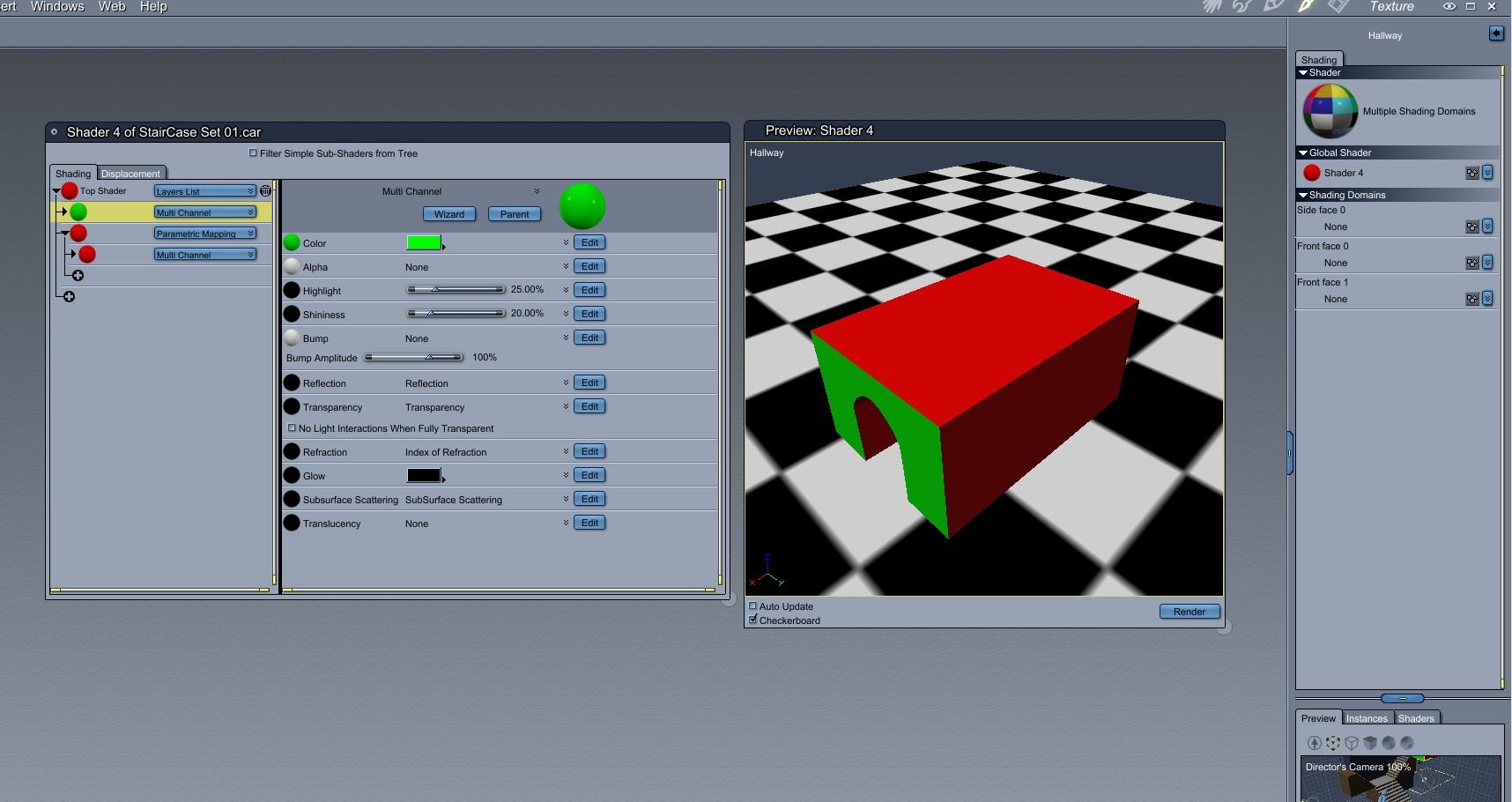Switch to the Texture room brush icon
The width and height of the screenshot is (1512, 802).
[1306, 6]
